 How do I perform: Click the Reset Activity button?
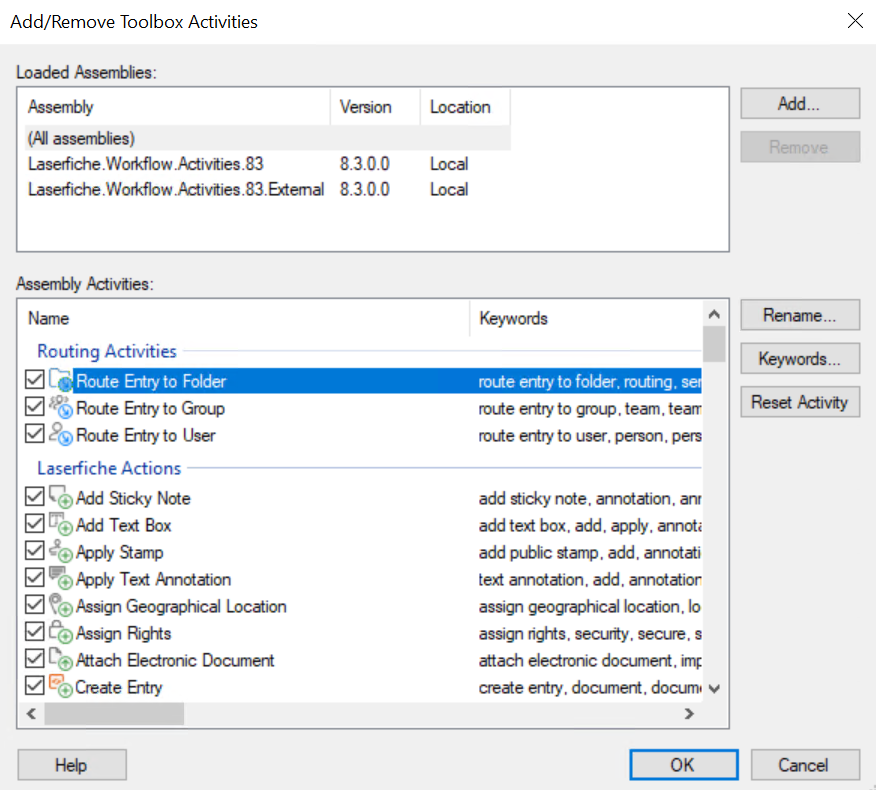coord(799,402)
